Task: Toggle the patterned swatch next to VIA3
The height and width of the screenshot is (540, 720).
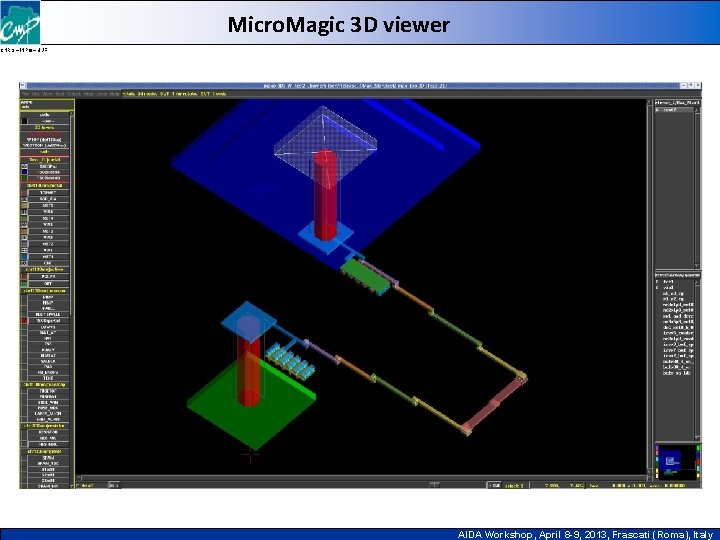Action: coord(24,225)
